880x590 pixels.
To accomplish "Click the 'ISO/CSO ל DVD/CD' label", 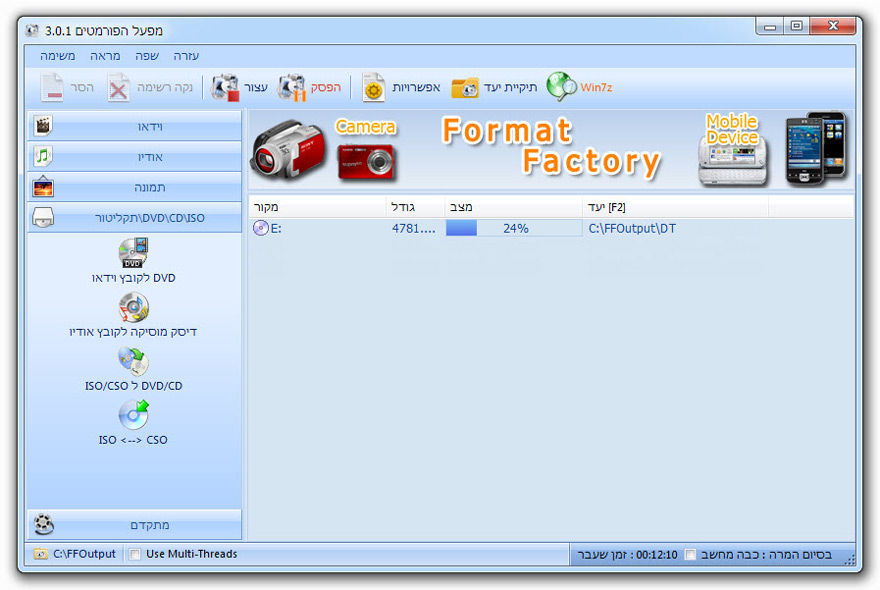I will [x=134, y=386].
